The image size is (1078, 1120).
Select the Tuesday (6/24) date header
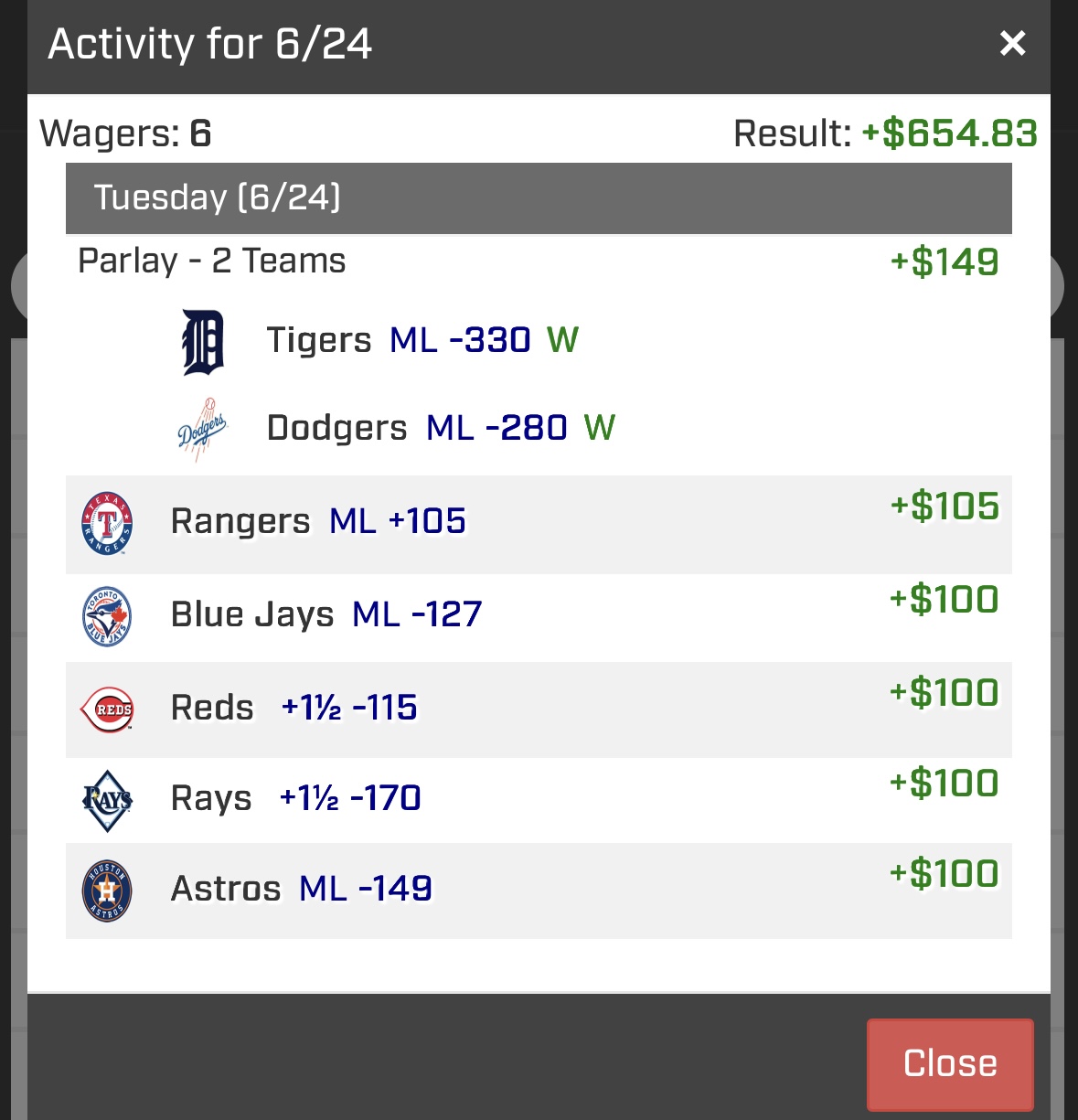(x=539, y=198)
